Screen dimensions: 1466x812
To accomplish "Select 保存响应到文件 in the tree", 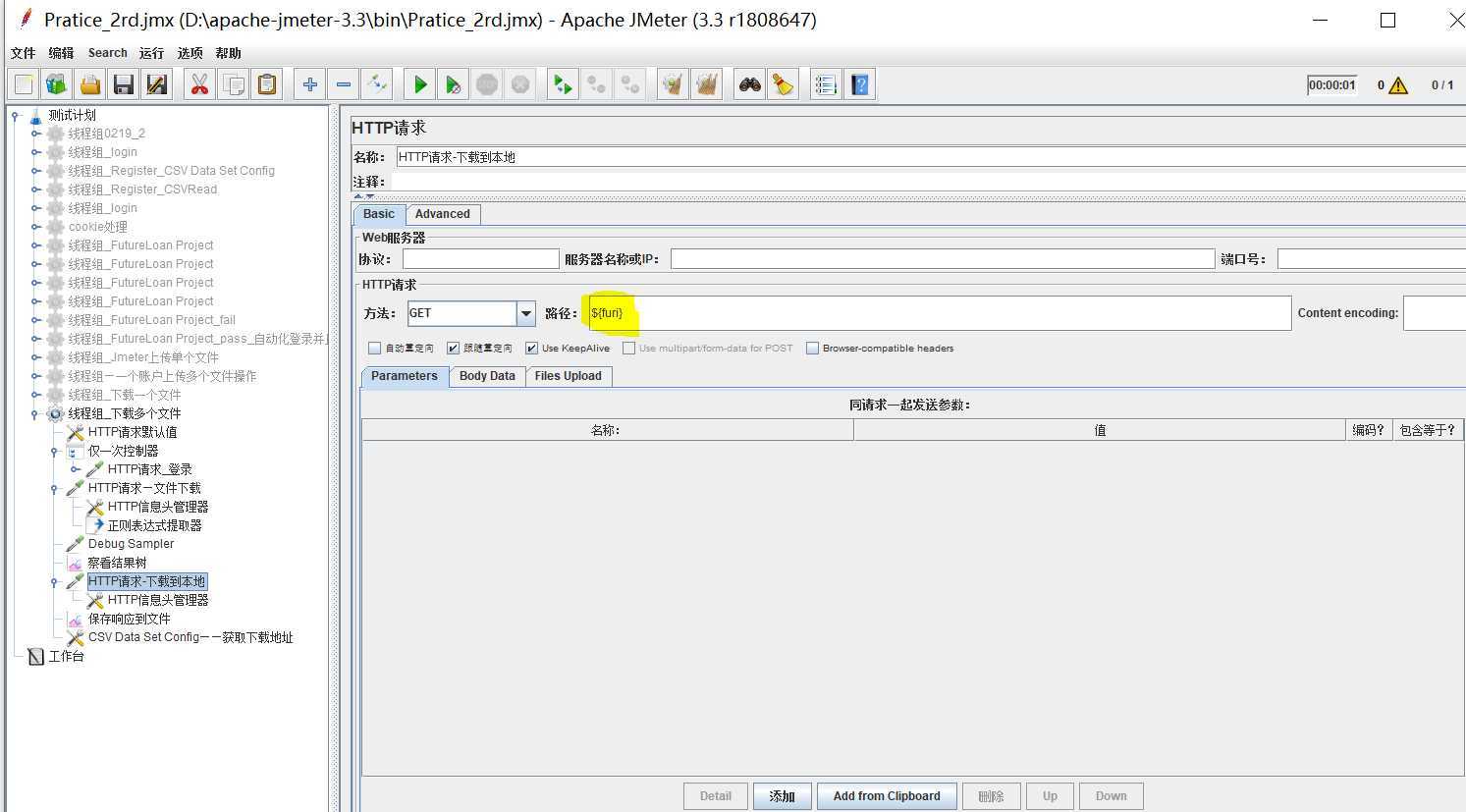I will click(x=129, y=619).
